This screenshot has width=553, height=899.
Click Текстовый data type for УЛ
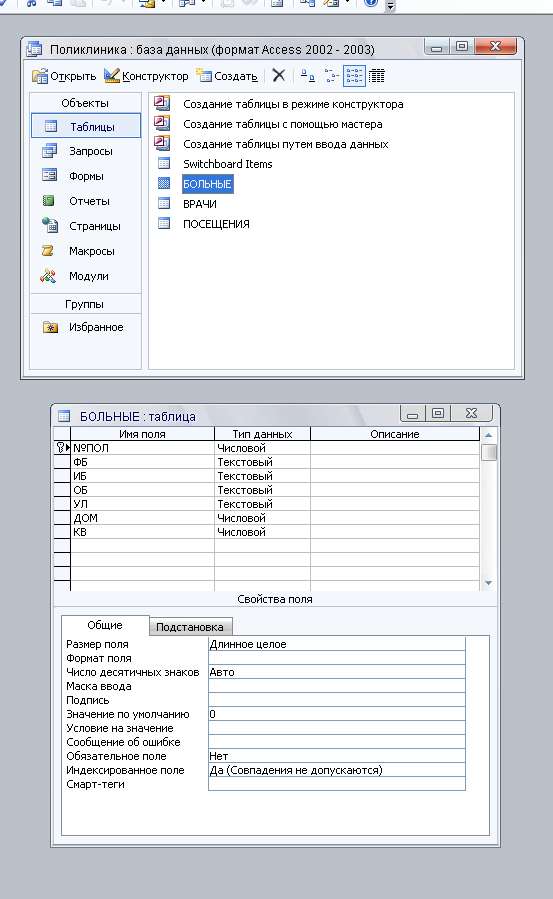click(x=262, y=504)
